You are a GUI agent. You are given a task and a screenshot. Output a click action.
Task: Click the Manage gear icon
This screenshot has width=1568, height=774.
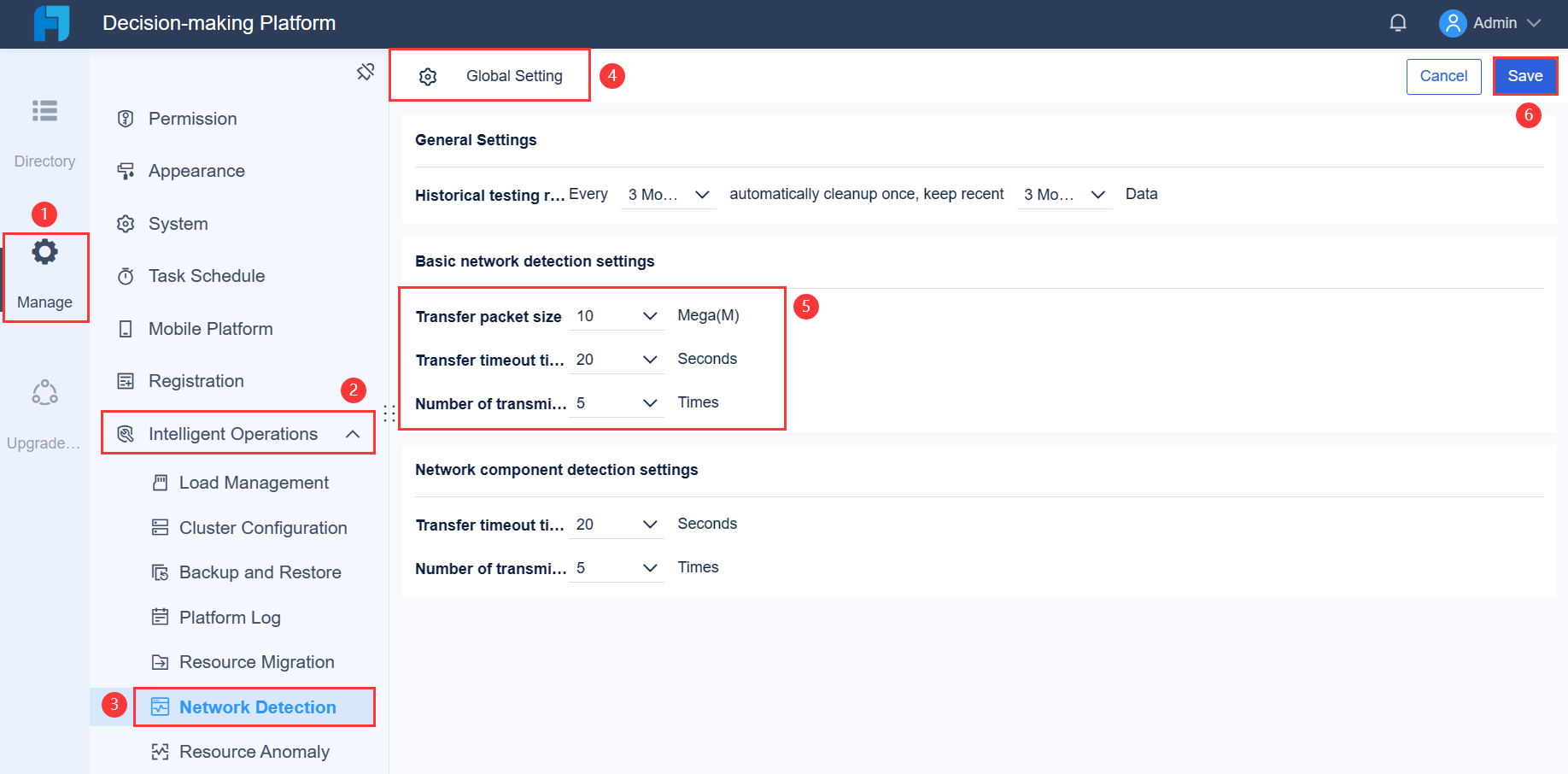(x=44, y=252)
